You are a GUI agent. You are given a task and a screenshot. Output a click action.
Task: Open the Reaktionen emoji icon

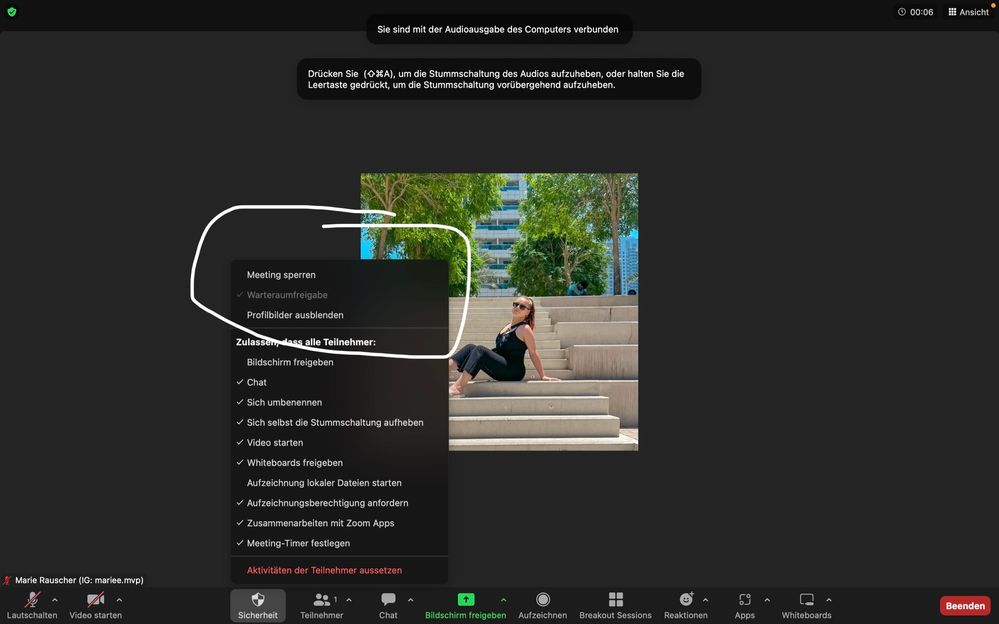[686, 600]
